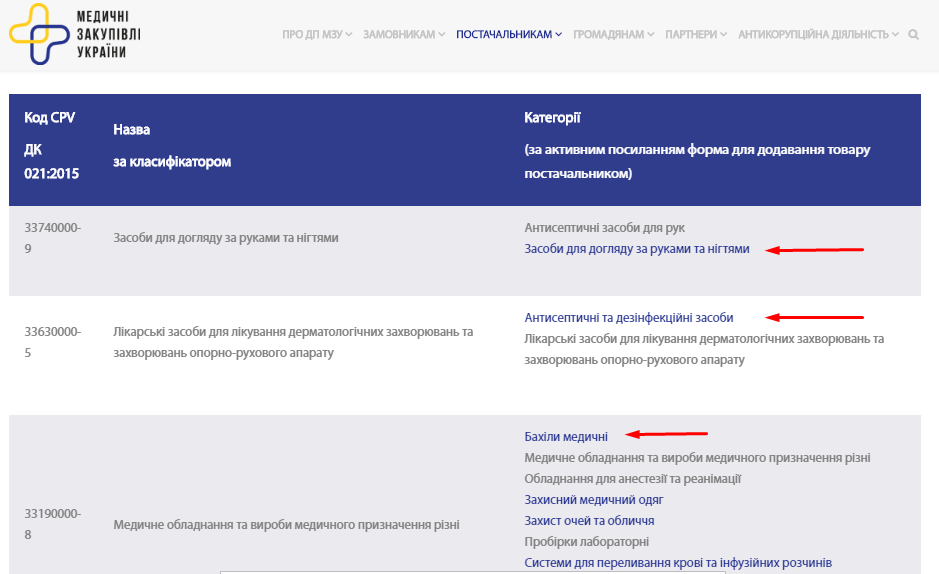Select CPV code 33740000-9 cell
The image size is (939, 574).
[x=52, y=238]
